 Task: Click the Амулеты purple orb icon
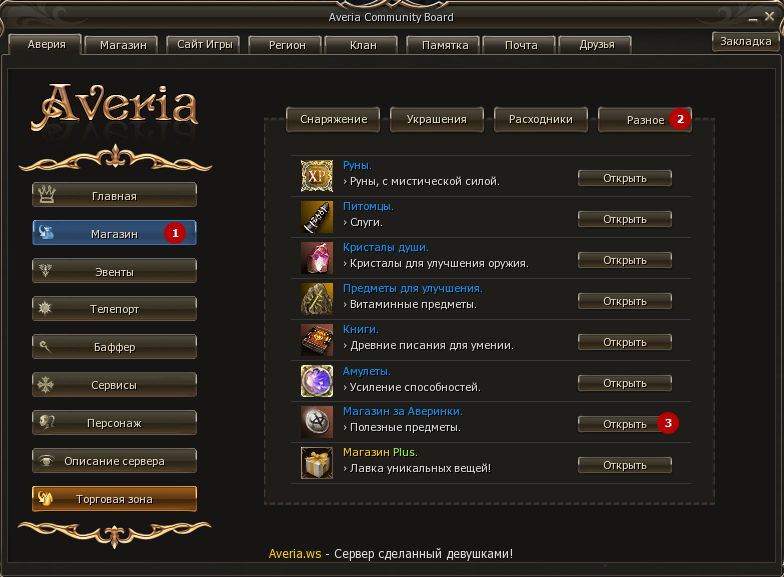(316, 381)
